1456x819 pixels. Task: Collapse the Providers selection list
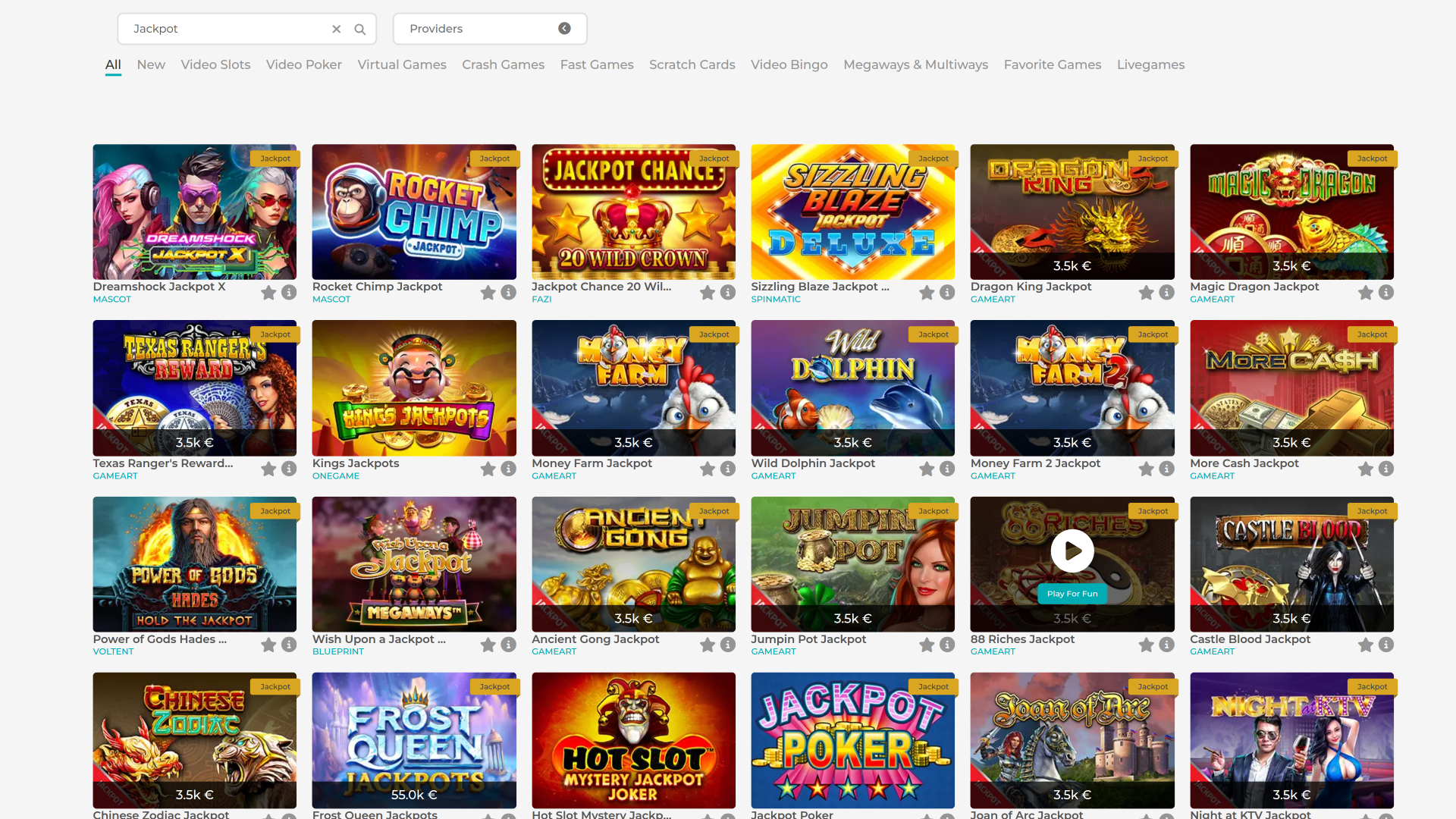click(x=563, y=28)
